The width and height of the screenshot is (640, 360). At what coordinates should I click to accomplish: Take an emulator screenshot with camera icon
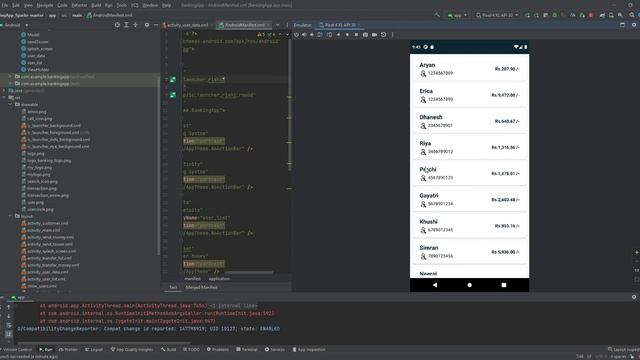pyautogui.click(x=365, y=35)
